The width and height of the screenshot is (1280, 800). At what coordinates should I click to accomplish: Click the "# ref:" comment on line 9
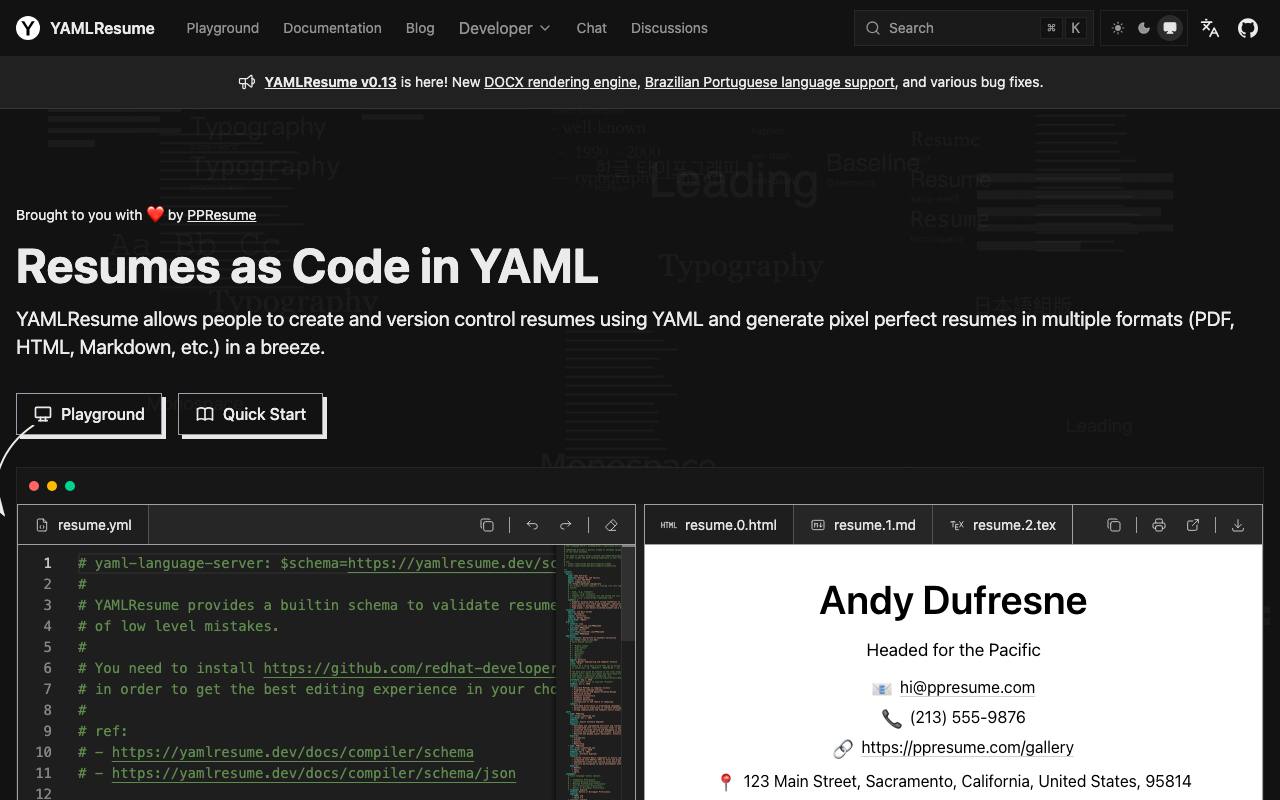coord(103,731)
